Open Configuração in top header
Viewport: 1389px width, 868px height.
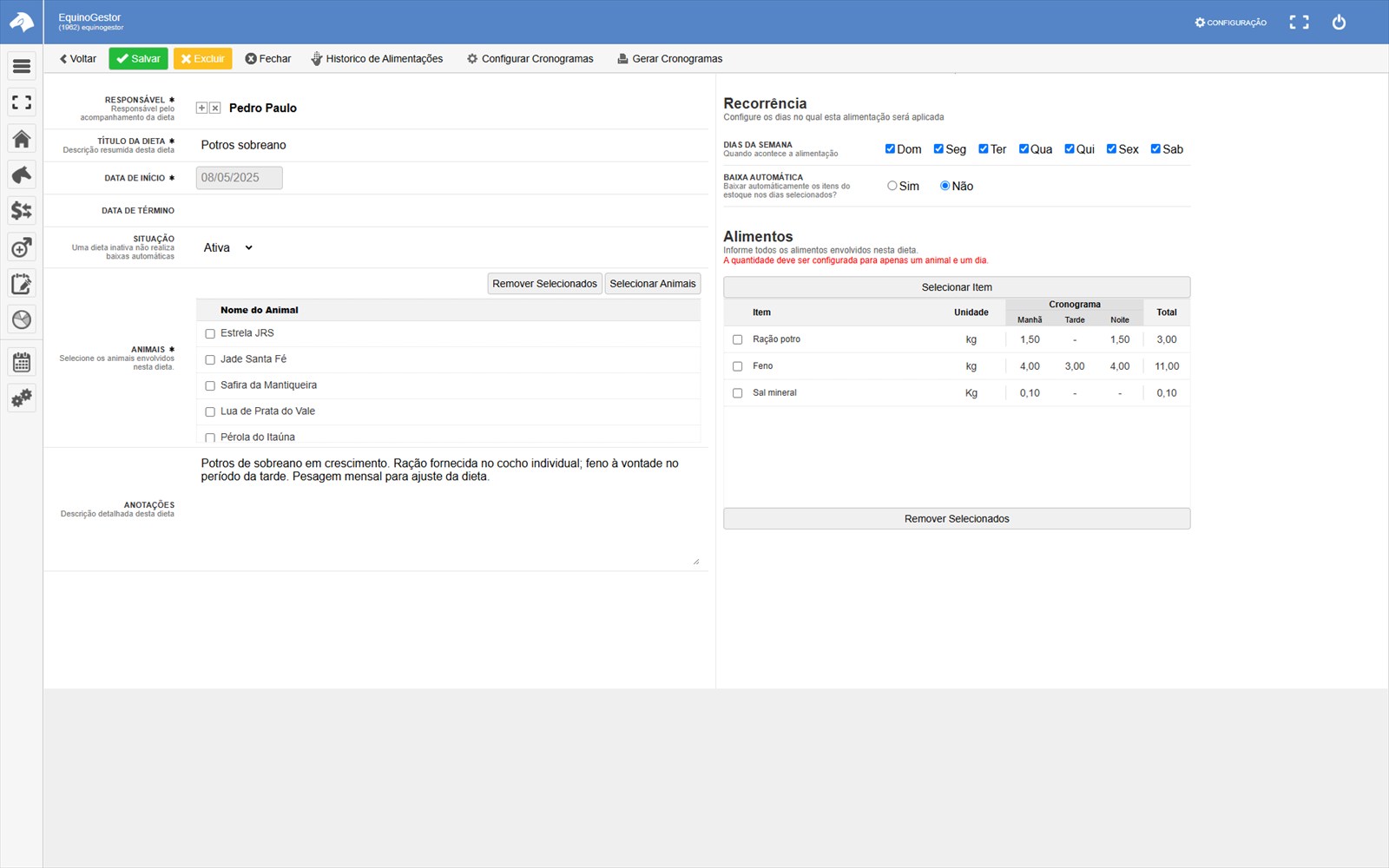[1230, 23]
